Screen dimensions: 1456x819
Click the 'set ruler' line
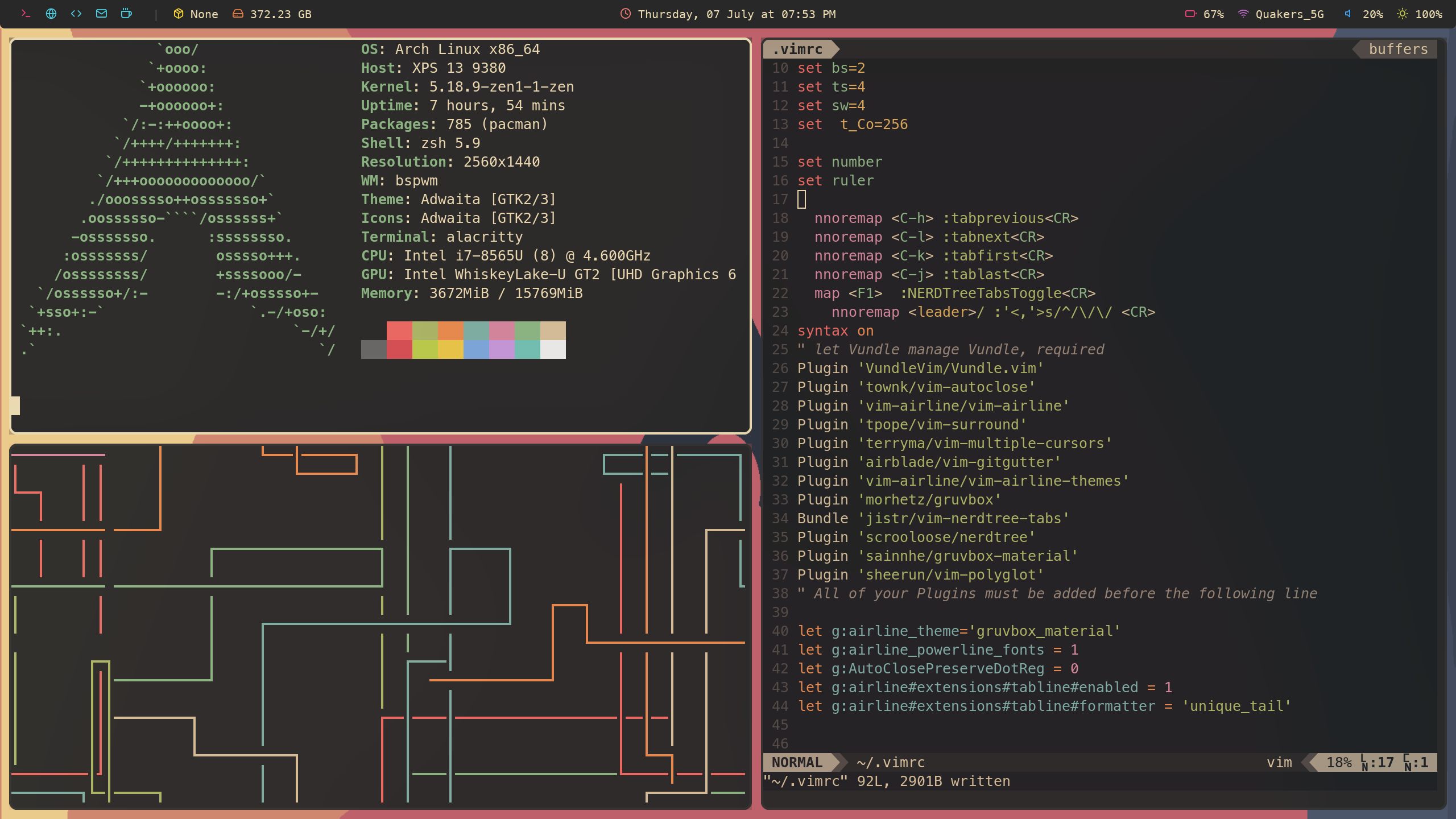tap(835, 181)
